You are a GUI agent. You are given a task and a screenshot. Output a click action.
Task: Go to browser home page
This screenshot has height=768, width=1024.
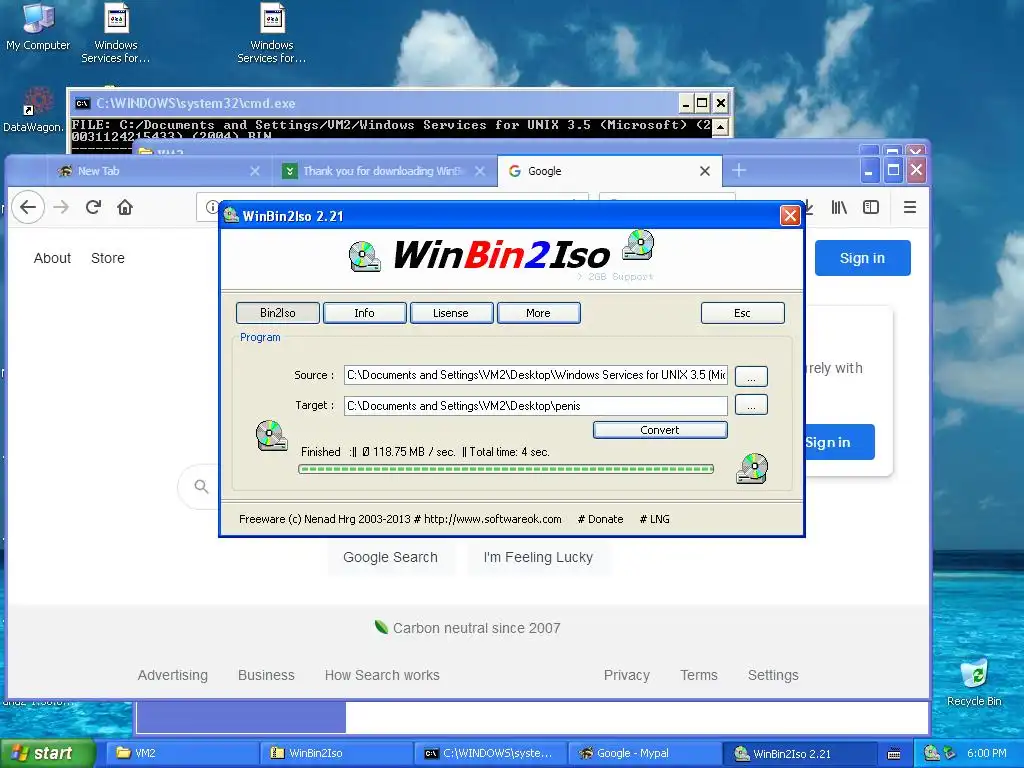[x=125, y=207]
